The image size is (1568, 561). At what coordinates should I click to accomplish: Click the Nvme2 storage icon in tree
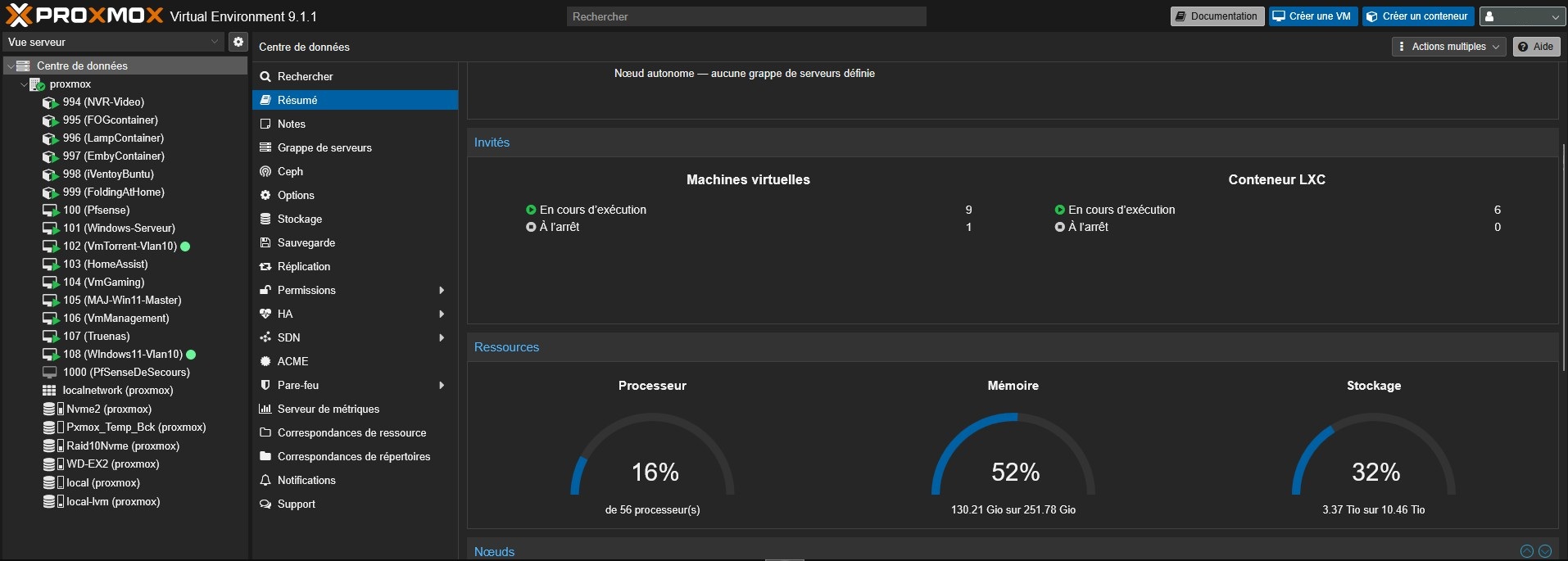click(50, 409)
